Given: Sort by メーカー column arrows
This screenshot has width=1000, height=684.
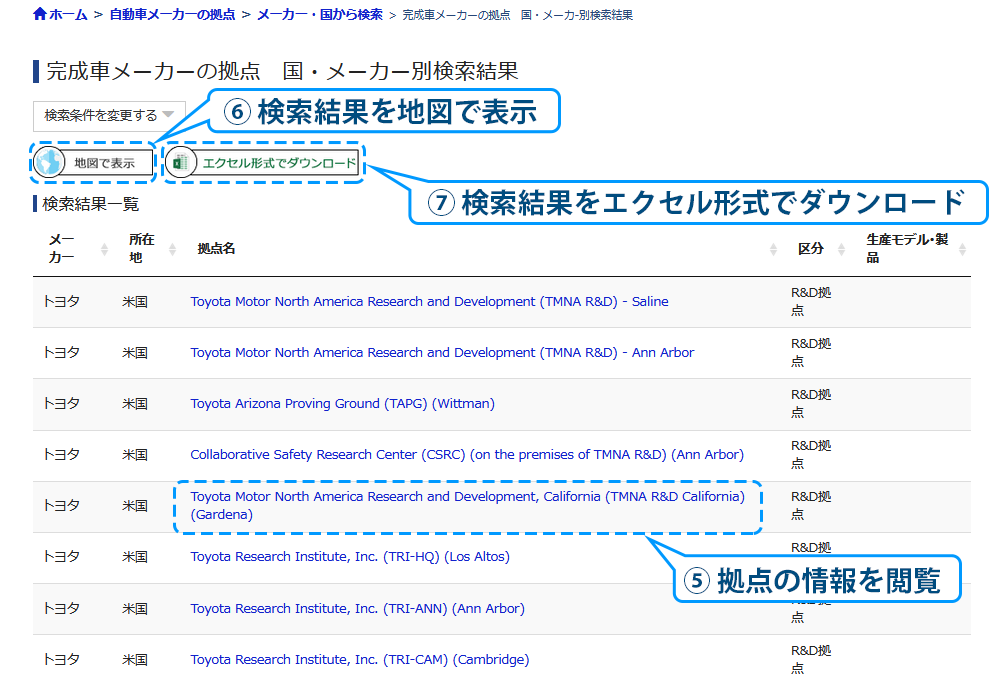Looking at the screenshot, I should point(105,249).
